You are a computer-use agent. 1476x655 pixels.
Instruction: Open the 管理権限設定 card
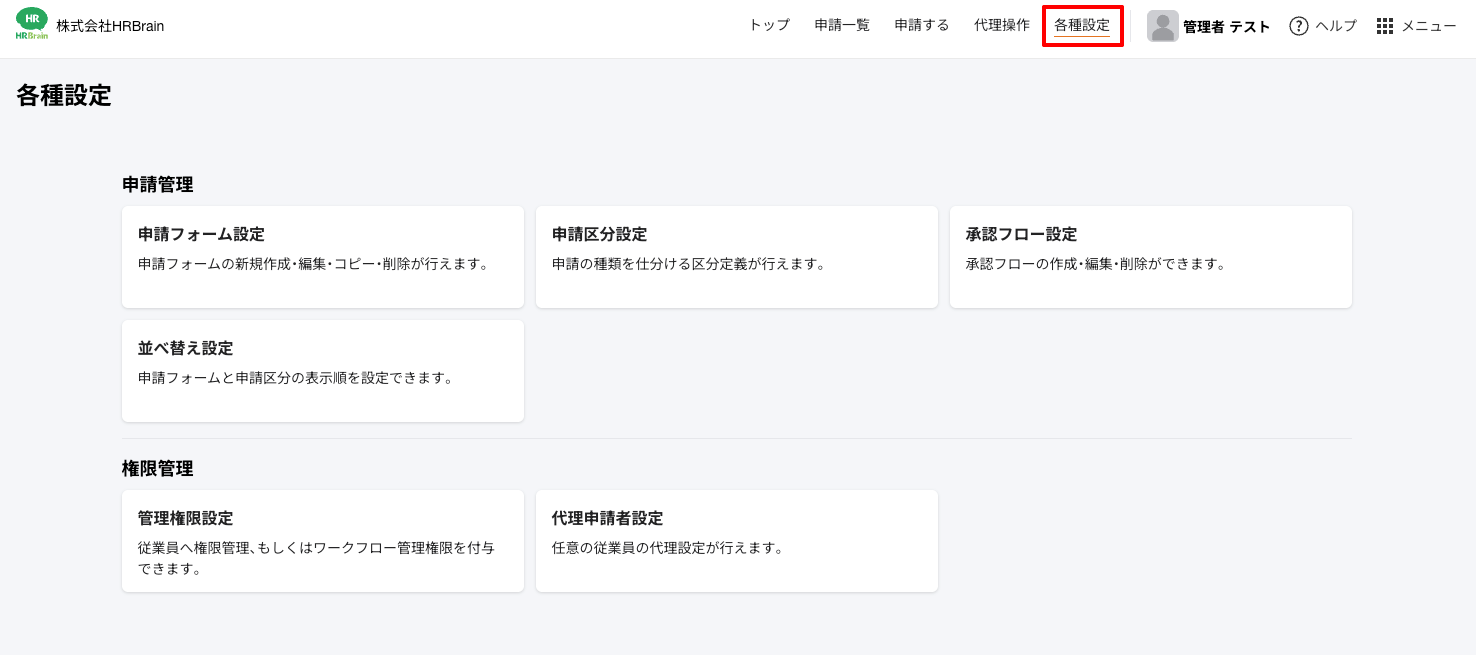pos(322,541)
